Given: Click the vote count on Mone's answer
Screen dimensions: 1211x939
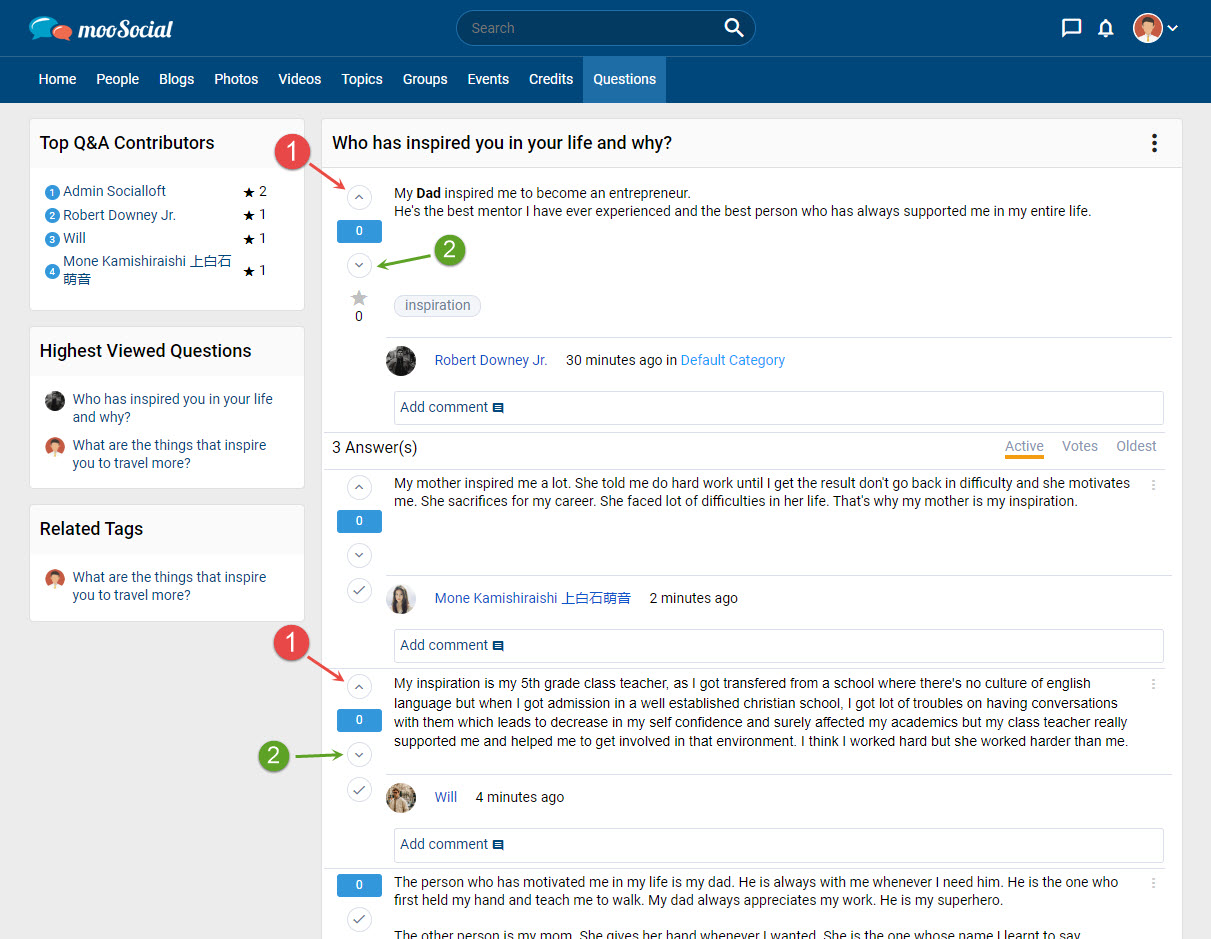Looking at the screenshot, I should point(359,521).
